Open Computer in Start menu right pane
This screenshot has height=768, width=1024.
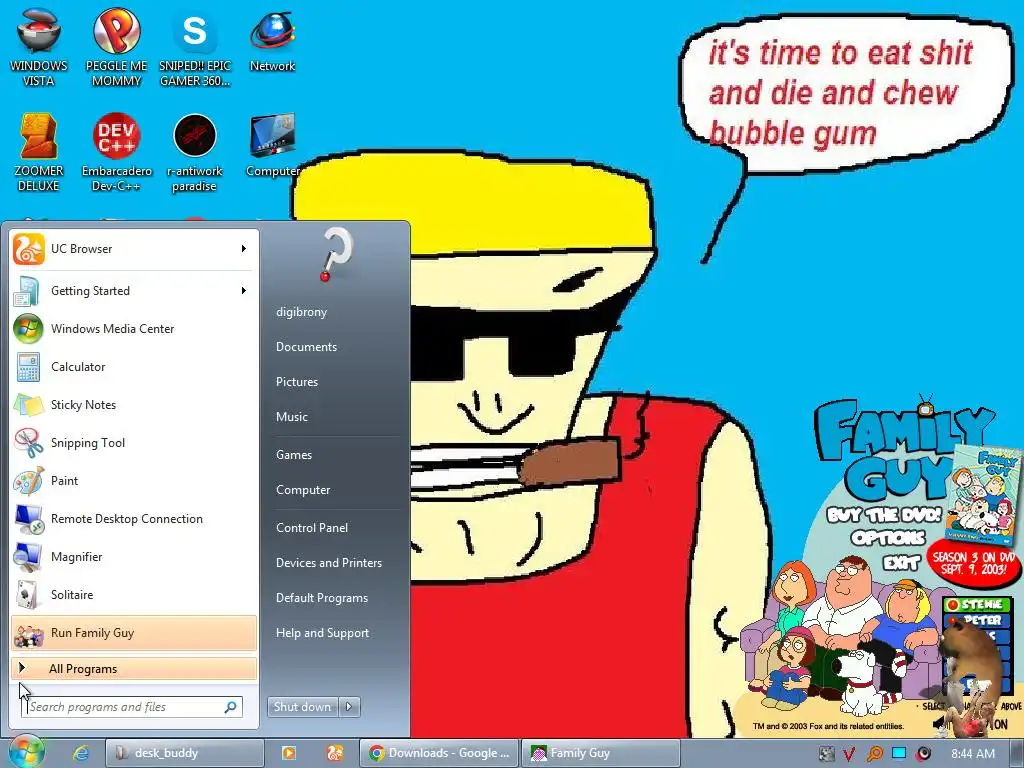point(303,490)
